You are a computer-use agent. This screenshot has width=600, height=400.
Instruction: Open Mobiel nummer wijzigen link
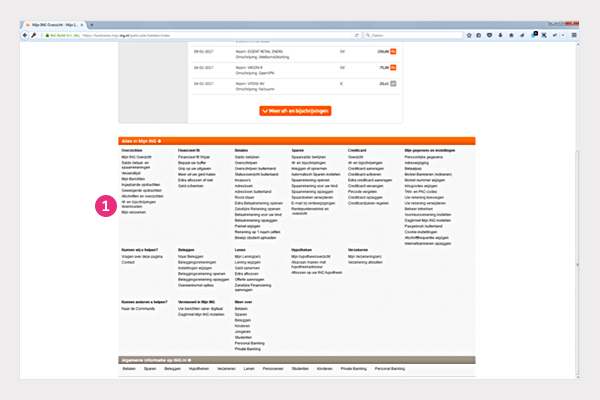click(x=425, y=180)
